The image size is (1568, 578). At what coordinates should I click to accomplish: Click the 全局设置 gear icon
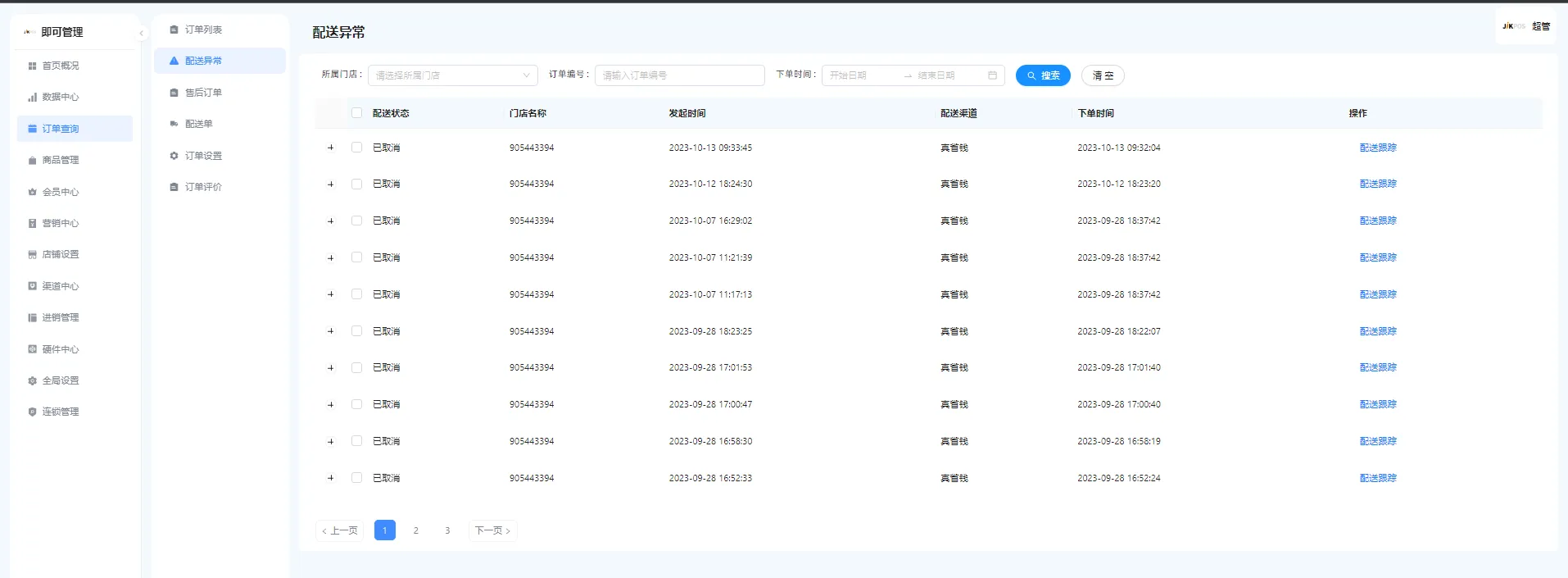(x=32, y=380)
